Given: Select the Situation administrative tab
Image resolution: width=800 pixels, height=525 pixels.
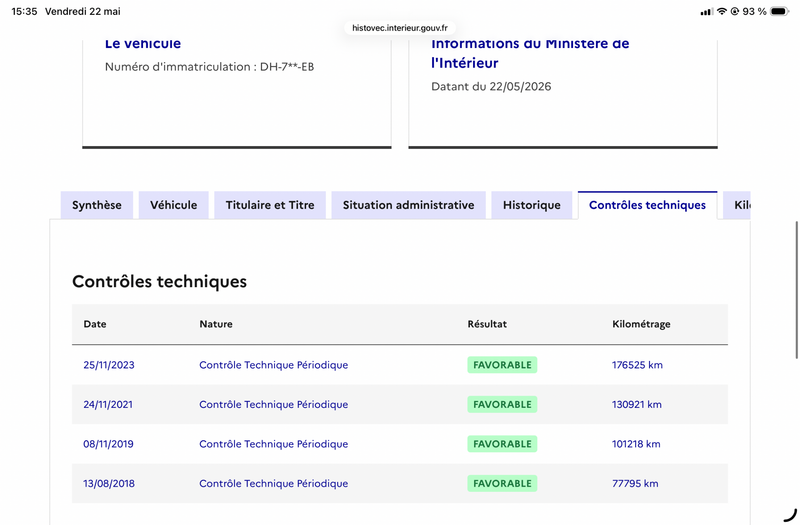Looking at the screenshot, I should click(408, 205).
